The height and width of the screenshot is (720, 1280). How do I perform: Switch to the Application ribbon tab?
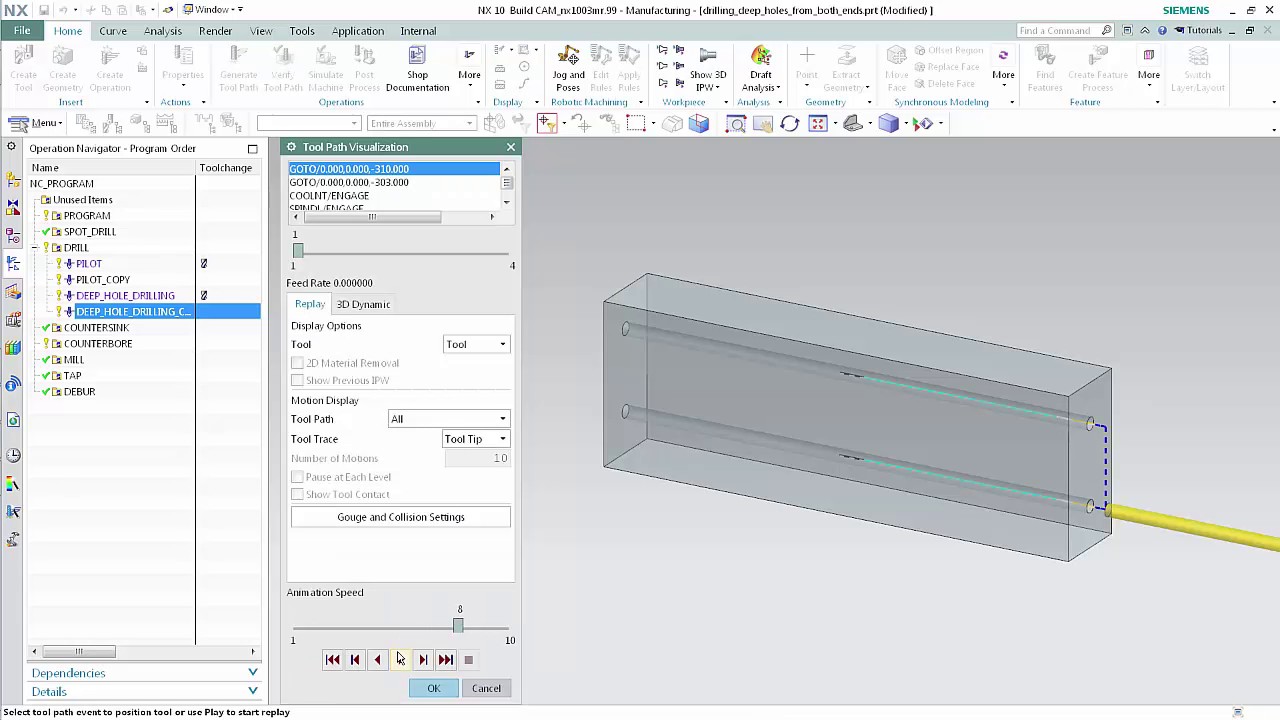click(x=357, y=31)
